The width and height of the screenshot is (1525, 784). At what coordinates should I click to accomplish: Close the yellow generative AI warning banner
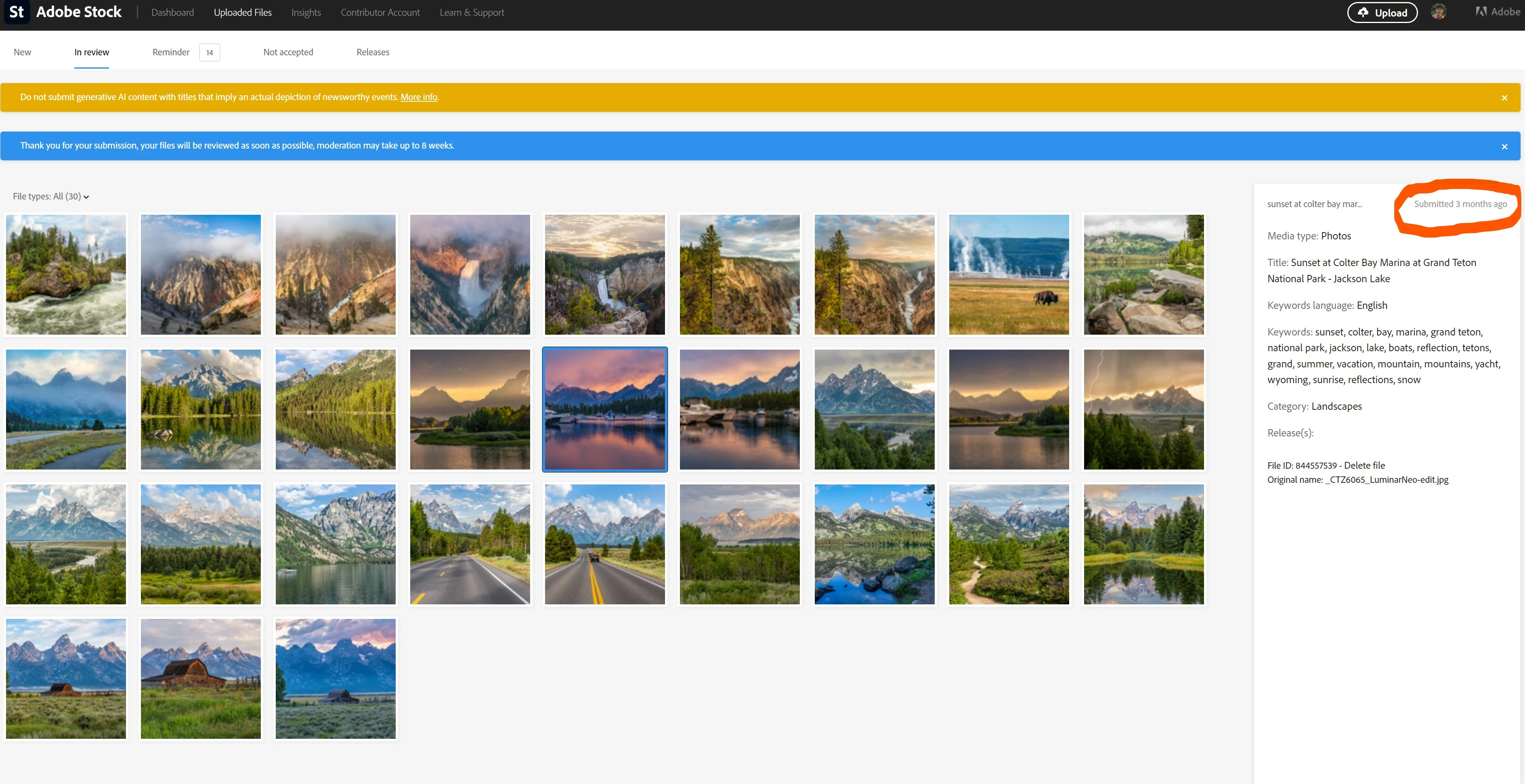(1504, 98)
